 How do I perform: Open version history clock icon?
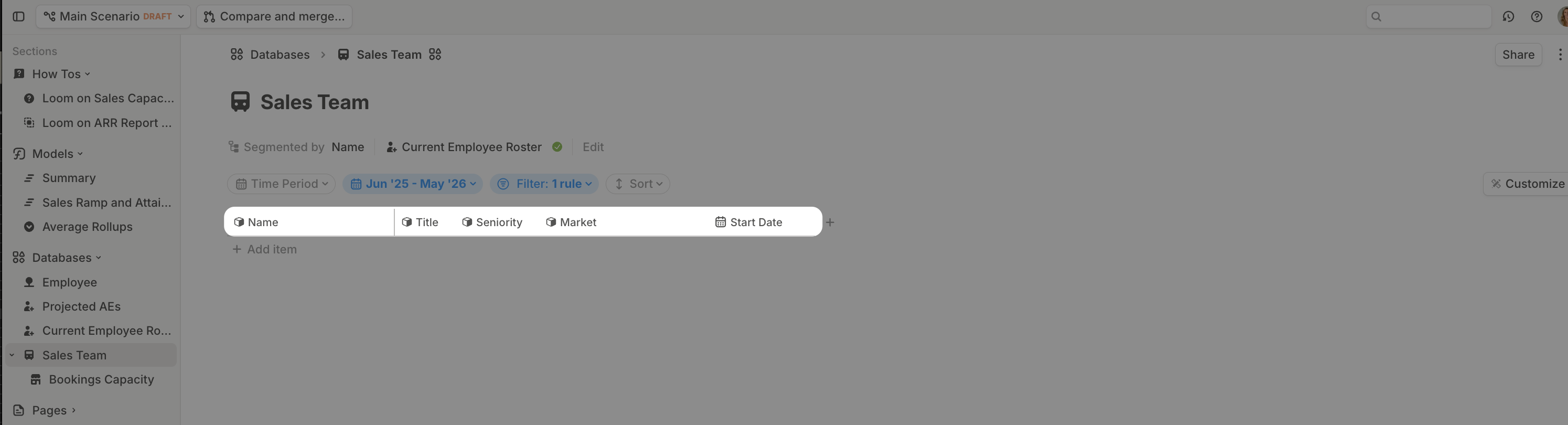point(1508,16)
